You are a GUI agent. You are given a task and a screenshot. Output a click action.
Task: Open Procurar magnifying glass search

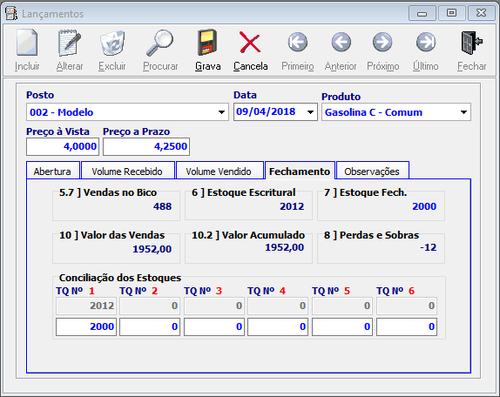coord(160,43)
